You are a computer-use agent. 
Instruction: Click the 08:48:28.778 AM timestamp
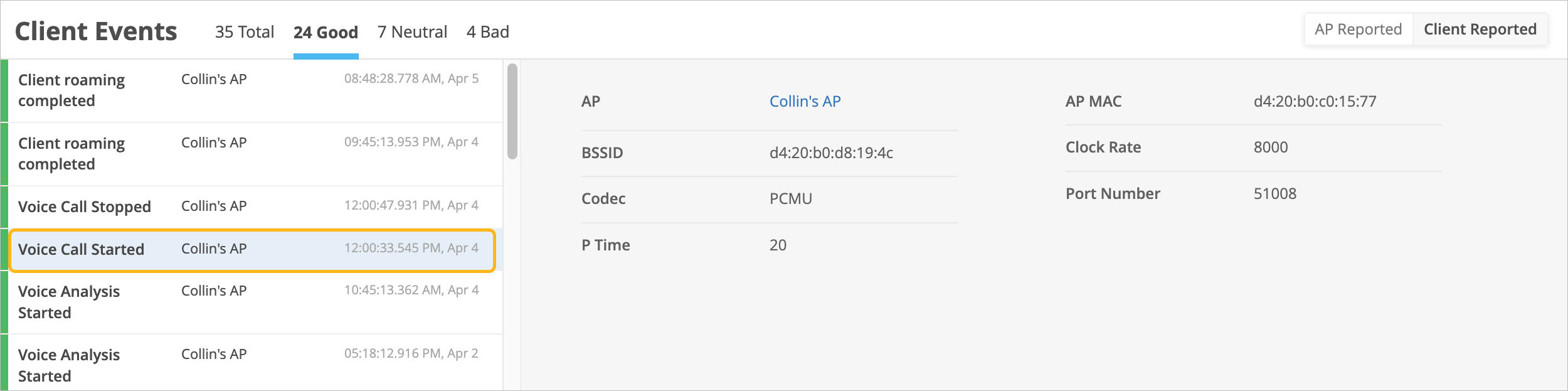tap(411, 79)
